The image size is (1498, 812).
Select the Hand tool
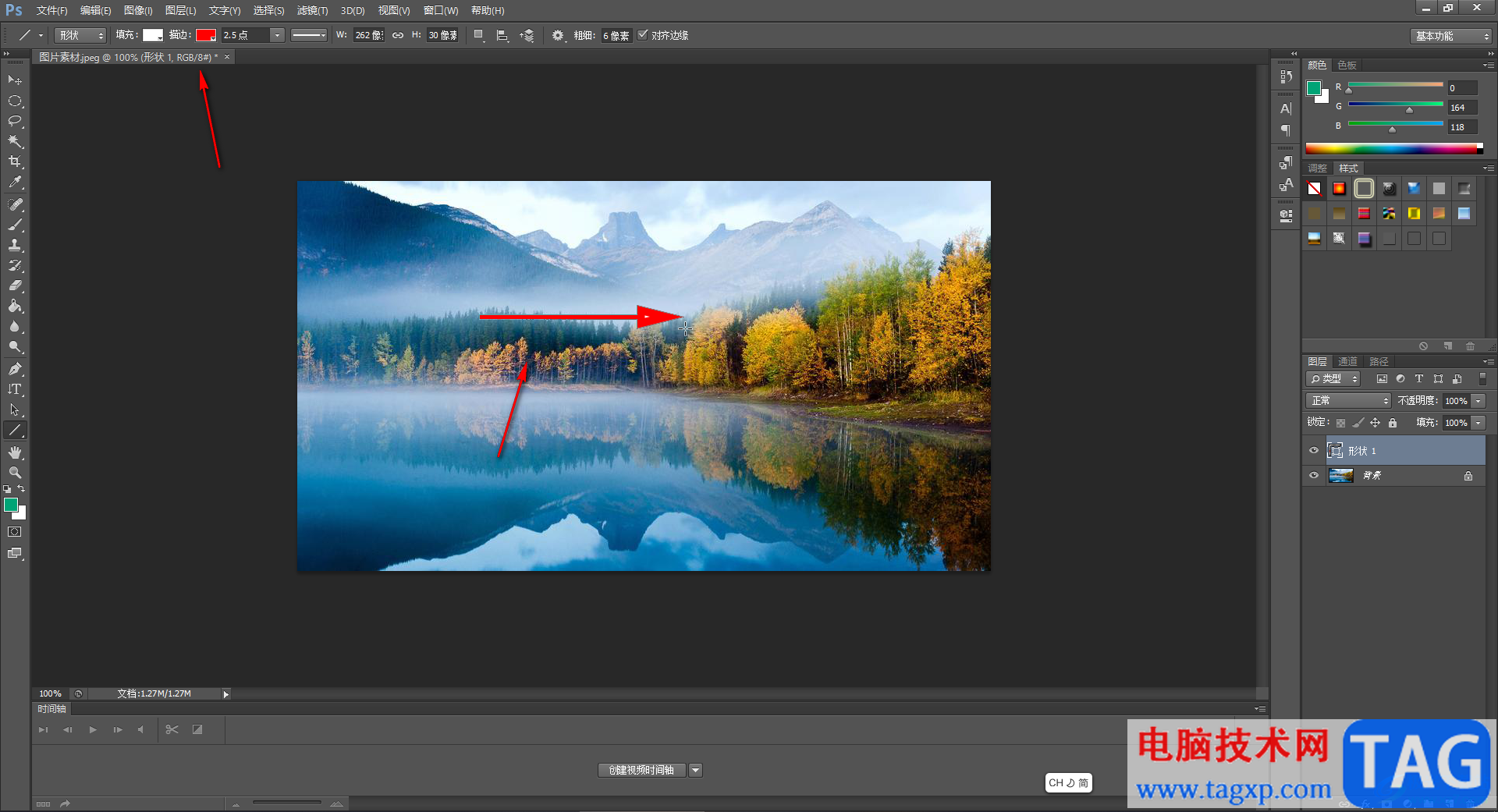15,452
